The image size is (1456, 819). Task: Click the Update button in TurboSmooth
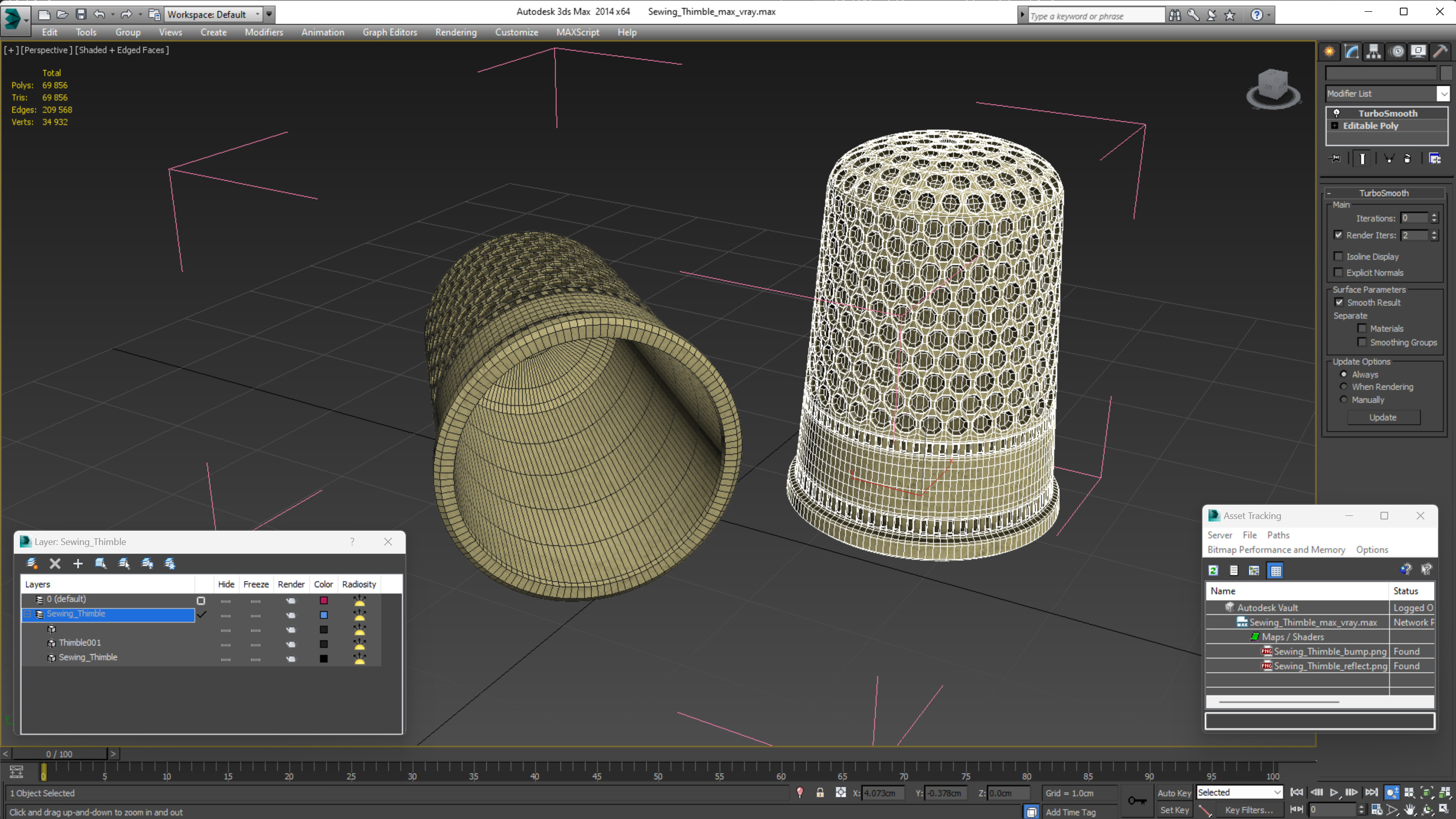(x=1383, y=418)
